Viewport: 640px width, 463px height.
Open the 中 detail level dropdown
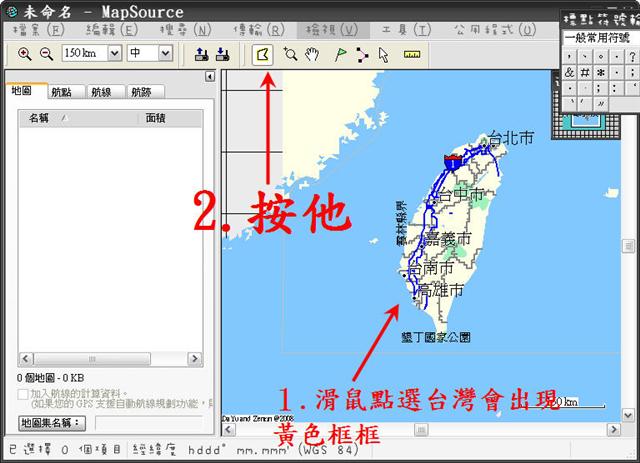(165, 53)
